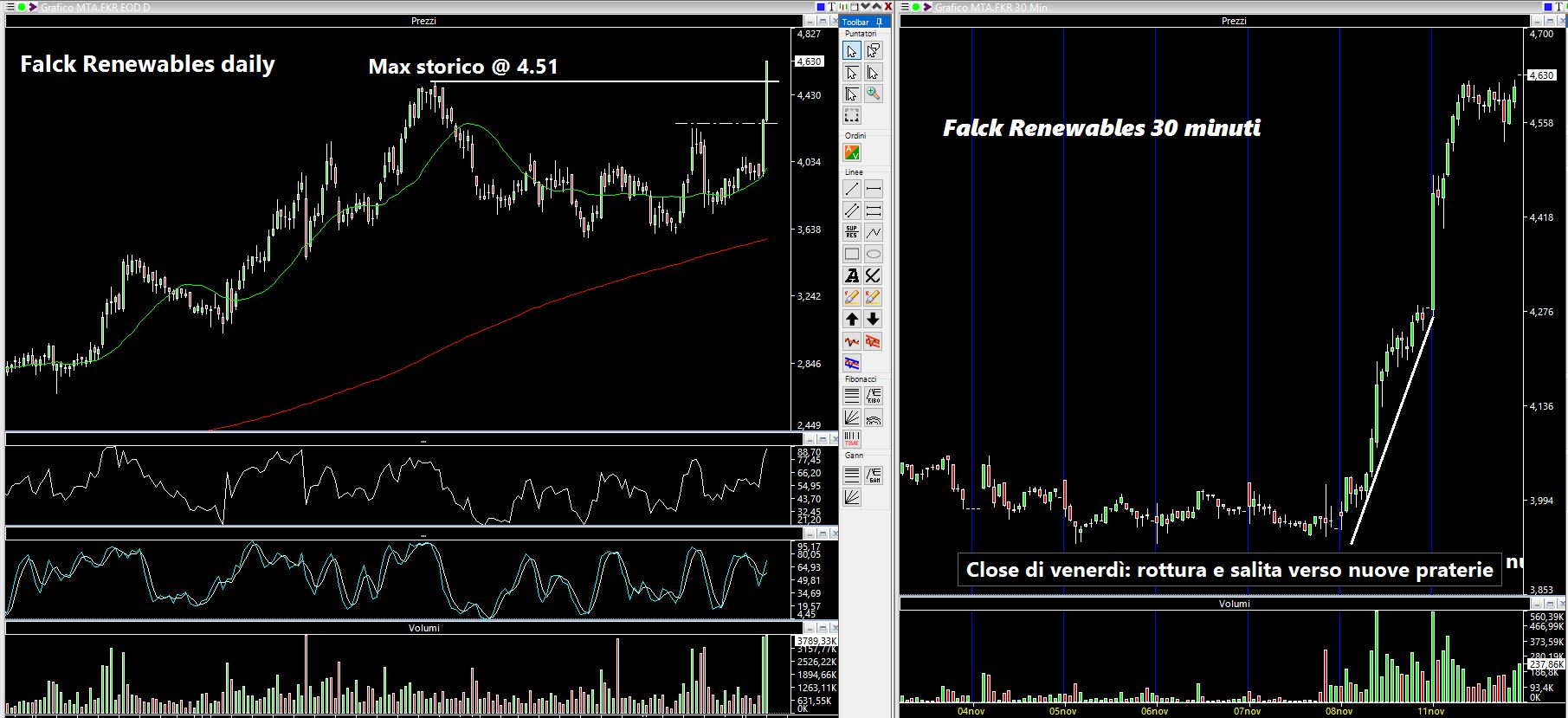1568x718 pixels.
Task: Select the Gann GAN extension tool
Action: pos(873,475)
